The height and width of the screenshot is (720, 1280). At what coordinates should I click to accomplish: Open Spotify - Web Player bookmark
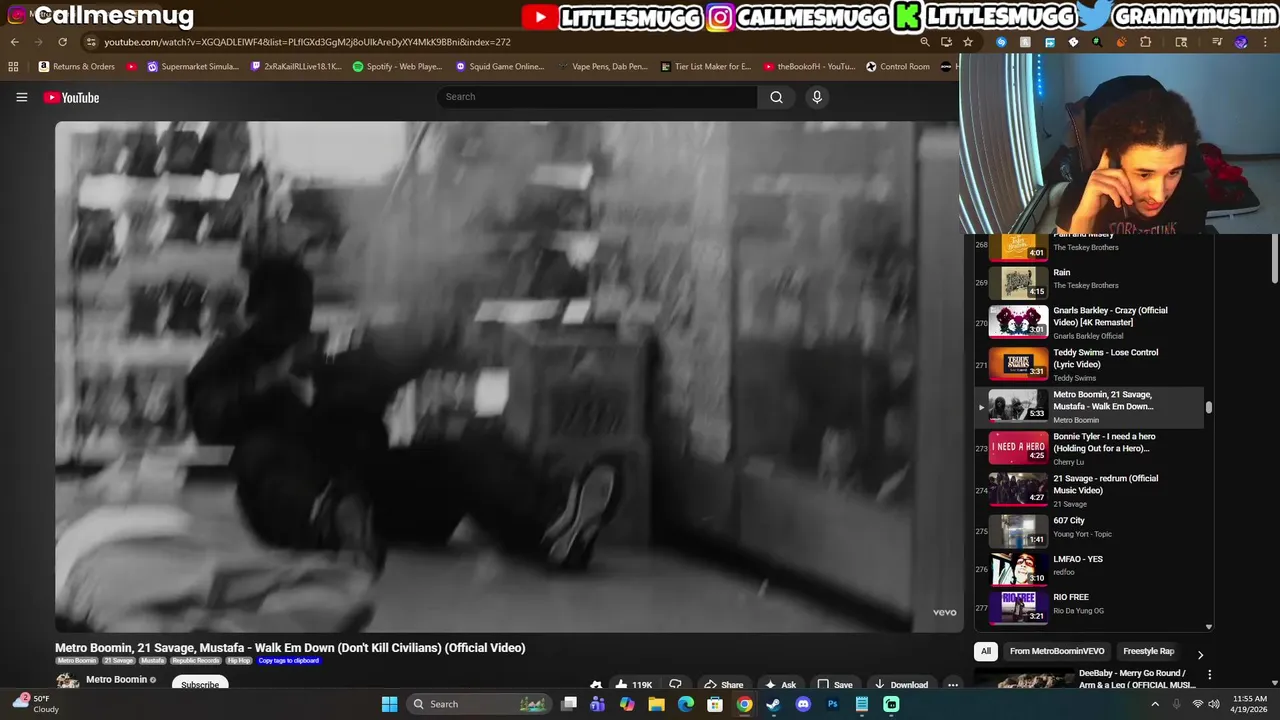click(x=397, y=66)
